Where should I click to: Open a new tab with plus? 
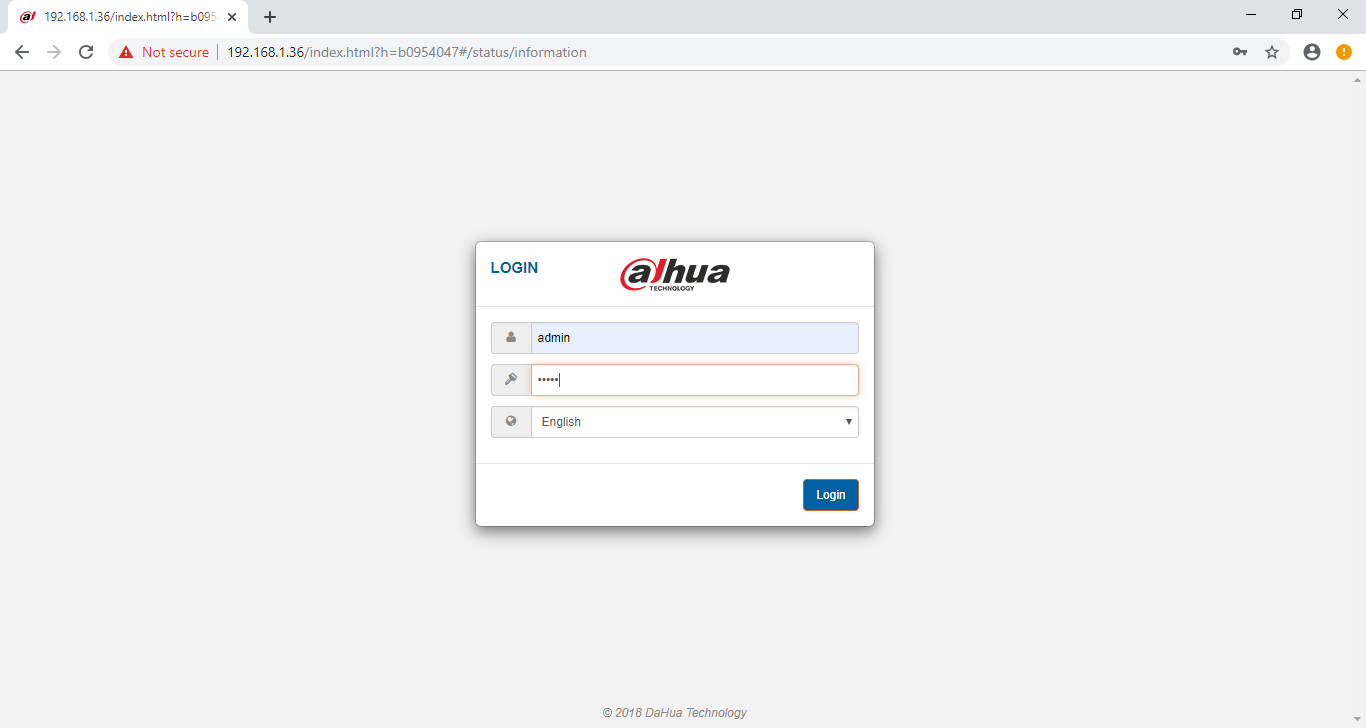270,17
